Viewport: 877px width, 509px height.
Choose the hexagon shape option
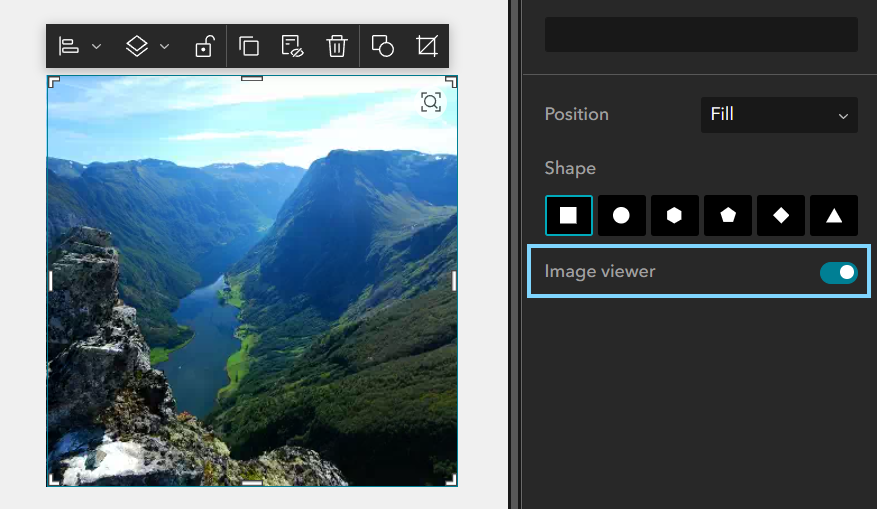tap(674, 215)
